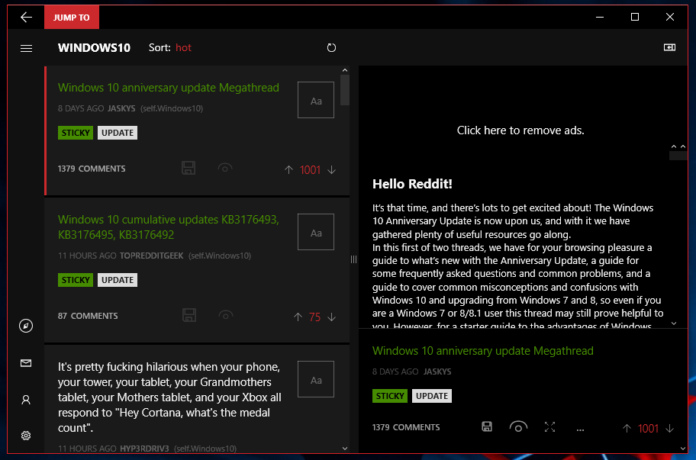Screen dimensions: 696x460
Task: Open the JUMP TO button
Action: tap(71, 17)
